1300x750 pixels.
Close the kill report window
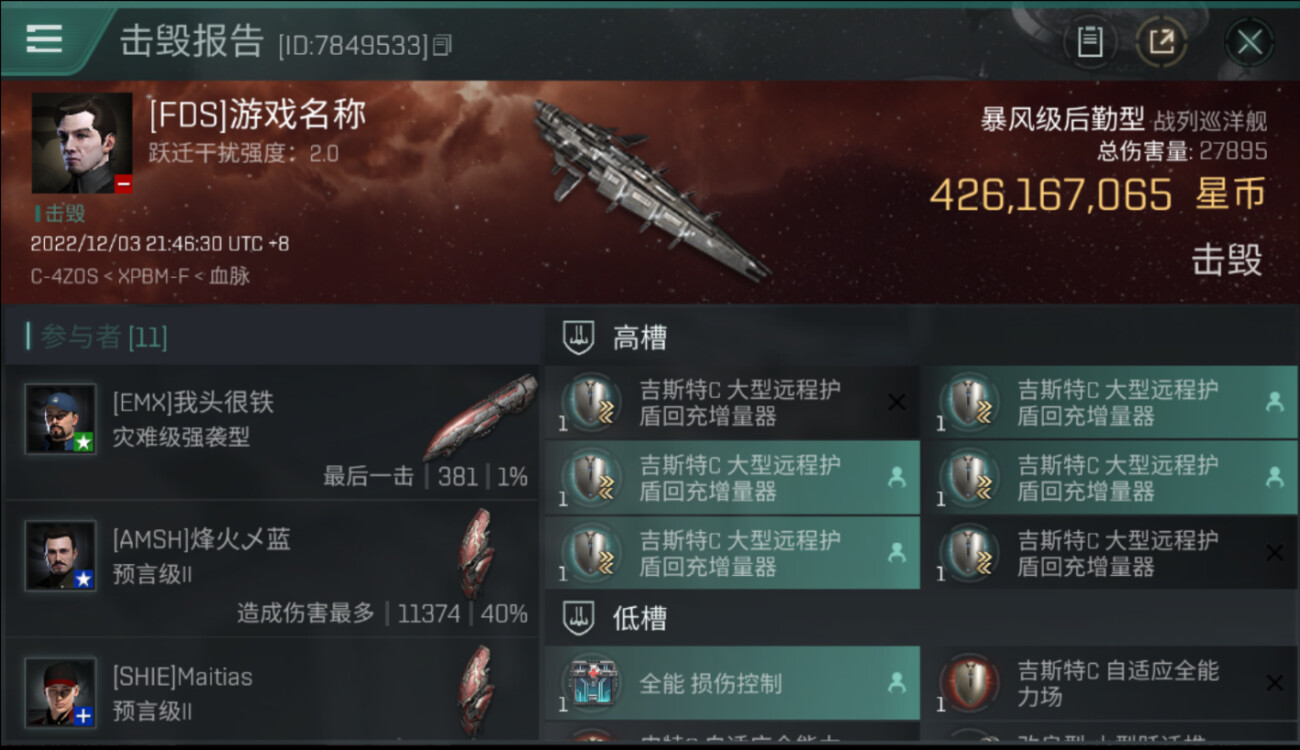[1249, 42]
